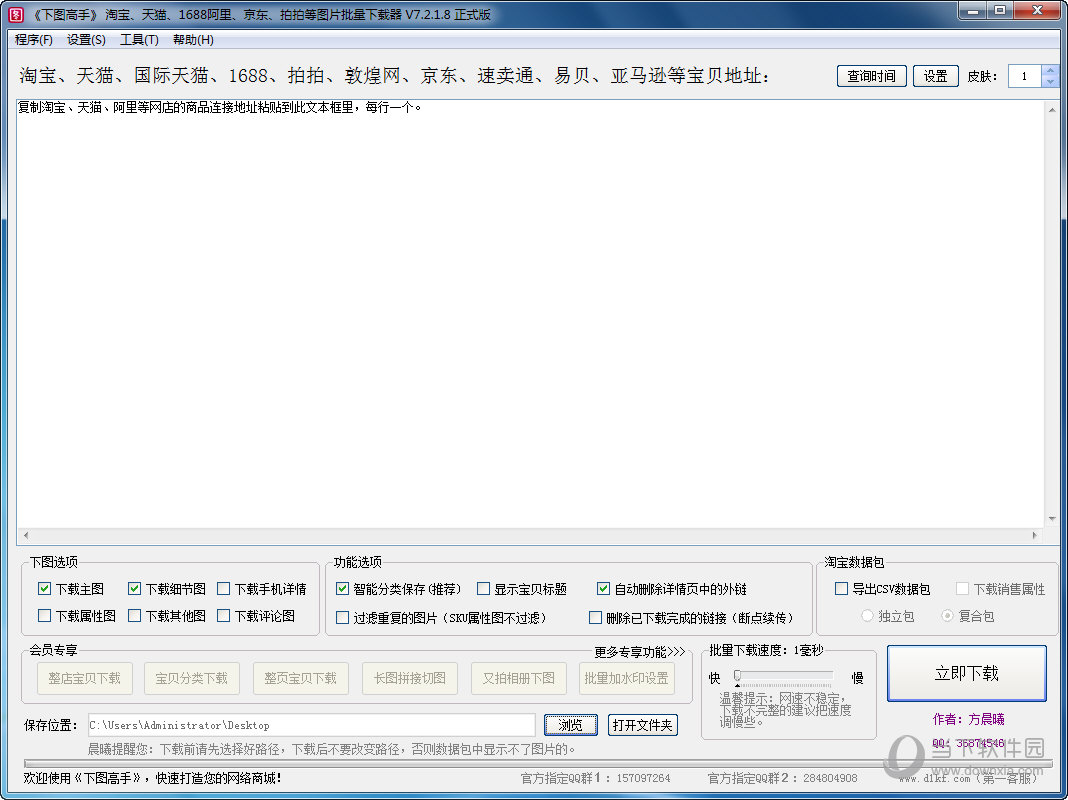Uncheck 自动删除详情页中的外链 checkbox
This screenshot has width=1068, height=800.
[603, 588]
